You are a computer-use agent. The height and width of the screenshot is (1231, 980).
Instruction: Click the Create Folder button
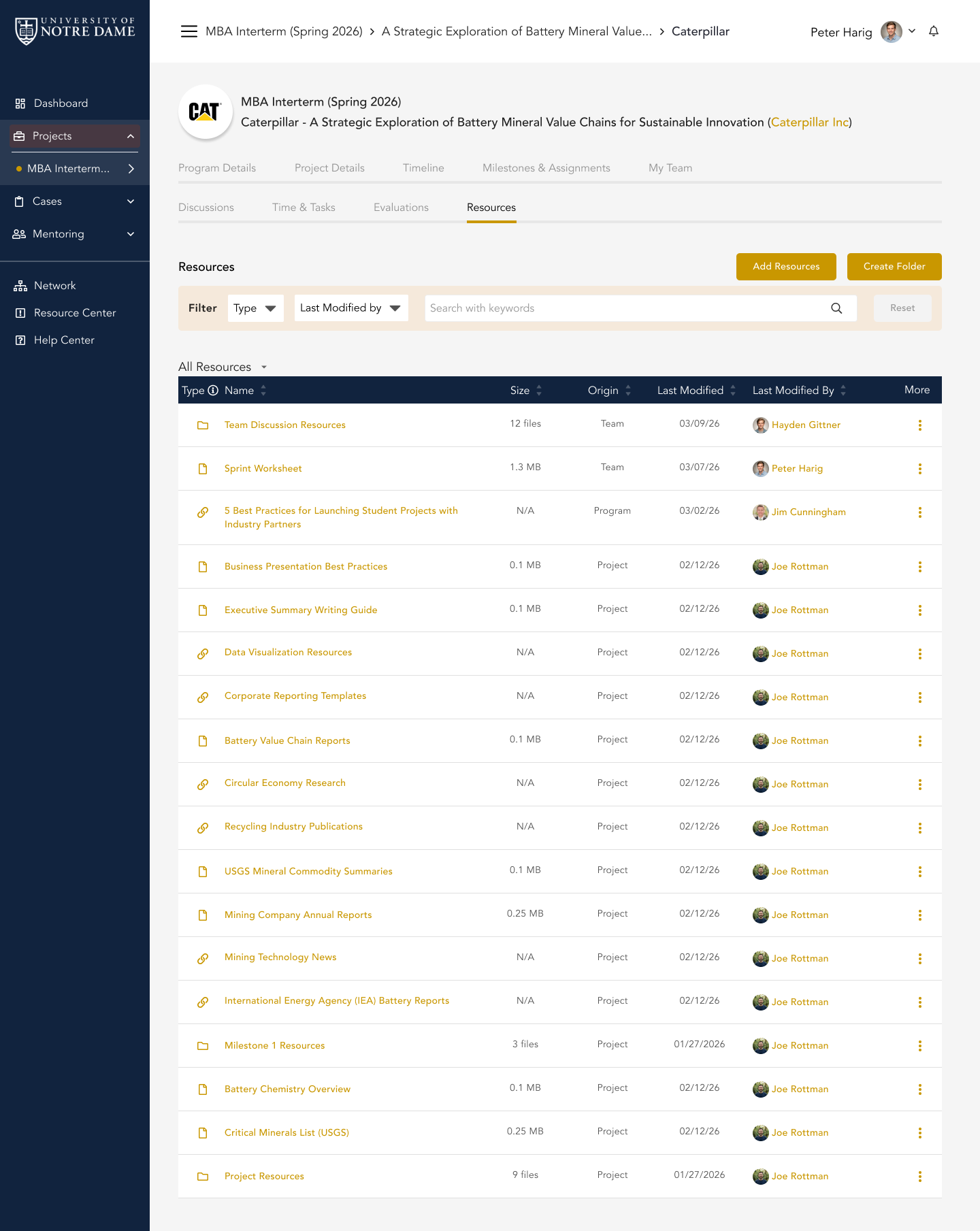pyautogui.click(x=894, y=267)
